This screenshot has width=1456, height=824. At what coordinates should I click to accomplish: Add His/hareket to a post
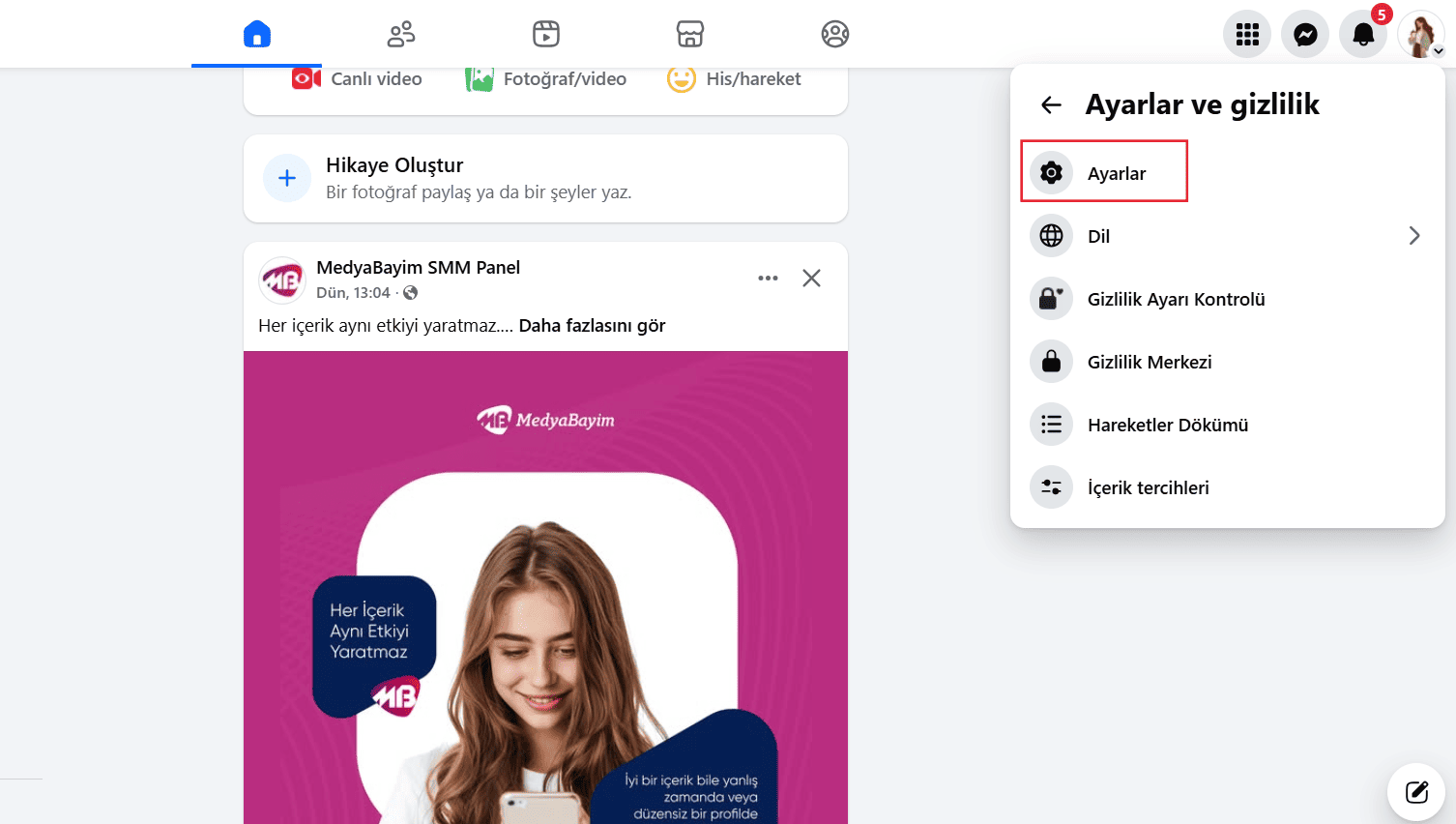734,78
